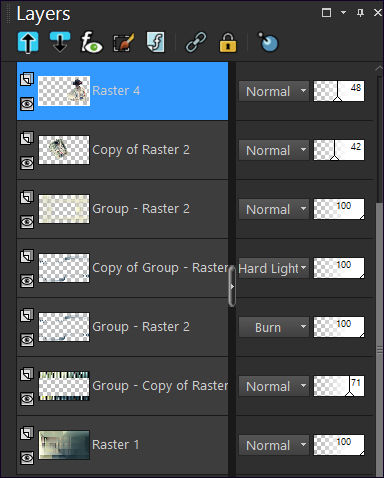Click opacity slider of Raster 4 layer

339,91
